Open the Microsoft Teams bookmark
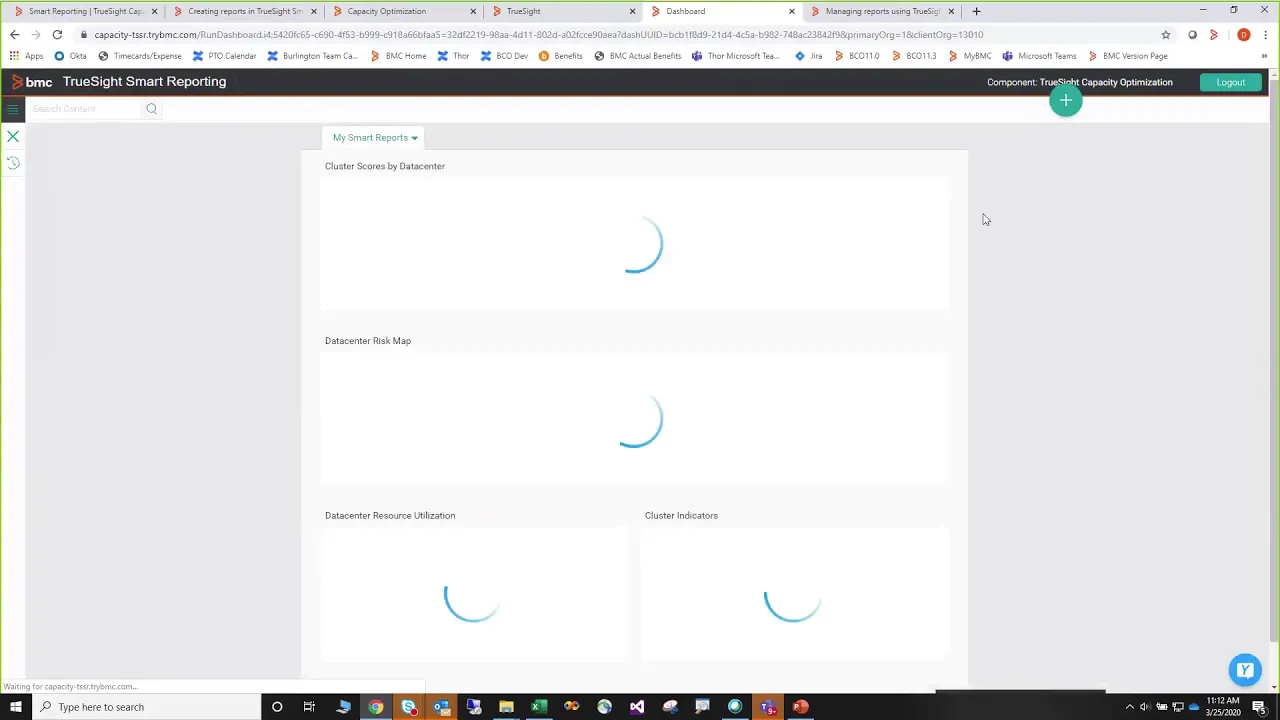1280x720 pixels. coord(1040,56)
